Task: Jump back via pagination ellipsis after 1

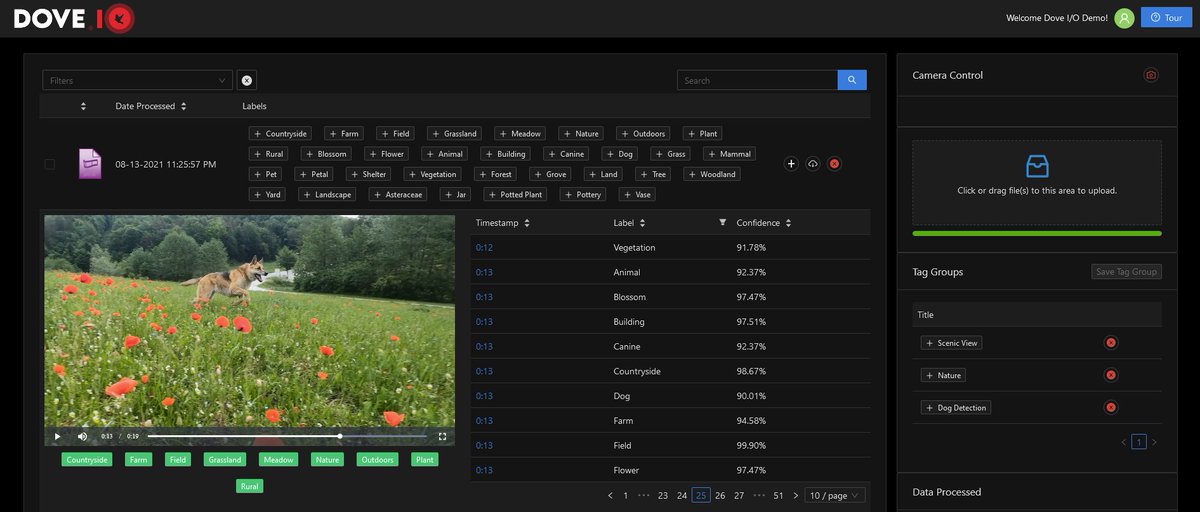Action: coord(644,495)
